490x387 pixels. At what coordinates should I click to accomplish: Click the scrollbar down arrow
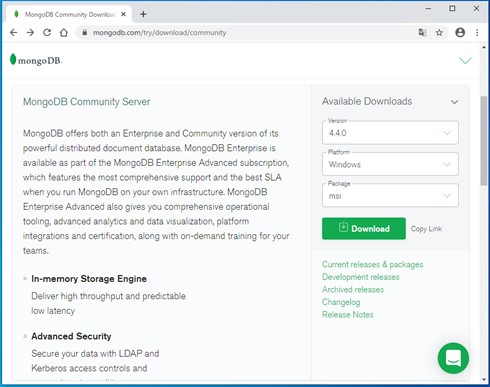click(x=484, y=379)
